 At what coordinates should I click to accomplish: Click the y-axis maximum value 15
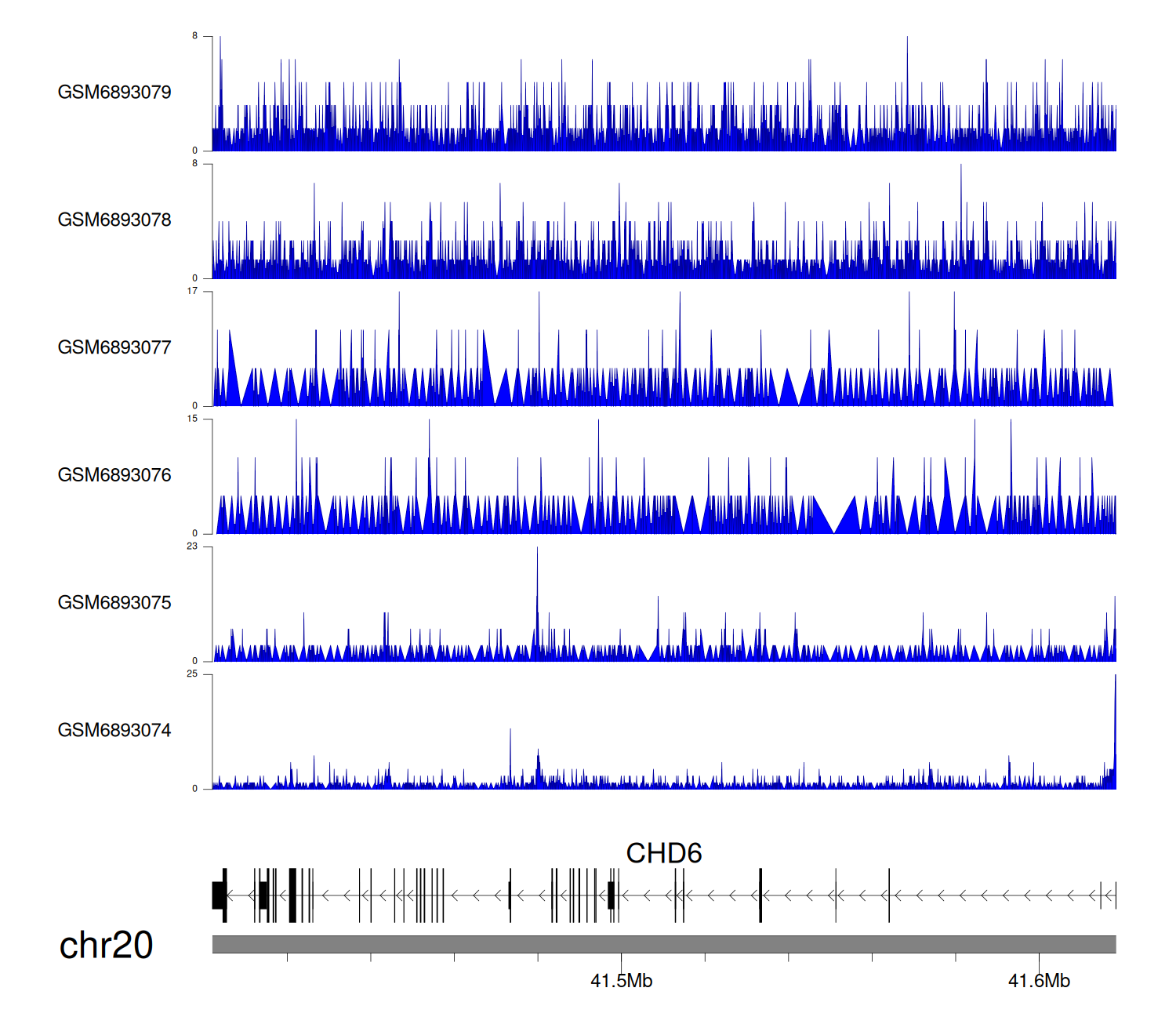click(x=192, y=419)
